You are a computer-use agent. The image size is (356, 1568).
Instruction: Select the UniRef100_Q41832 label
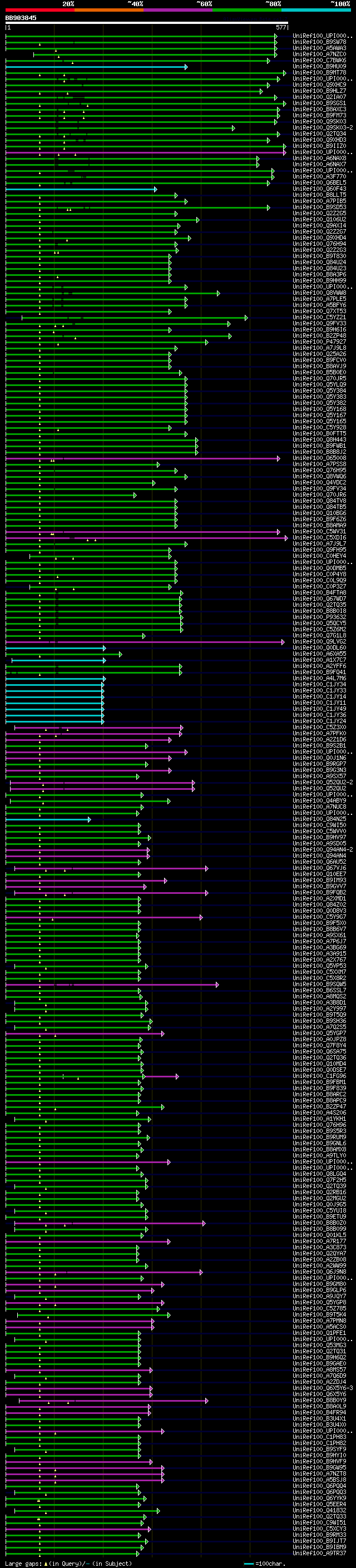(x=319, y=1510)
